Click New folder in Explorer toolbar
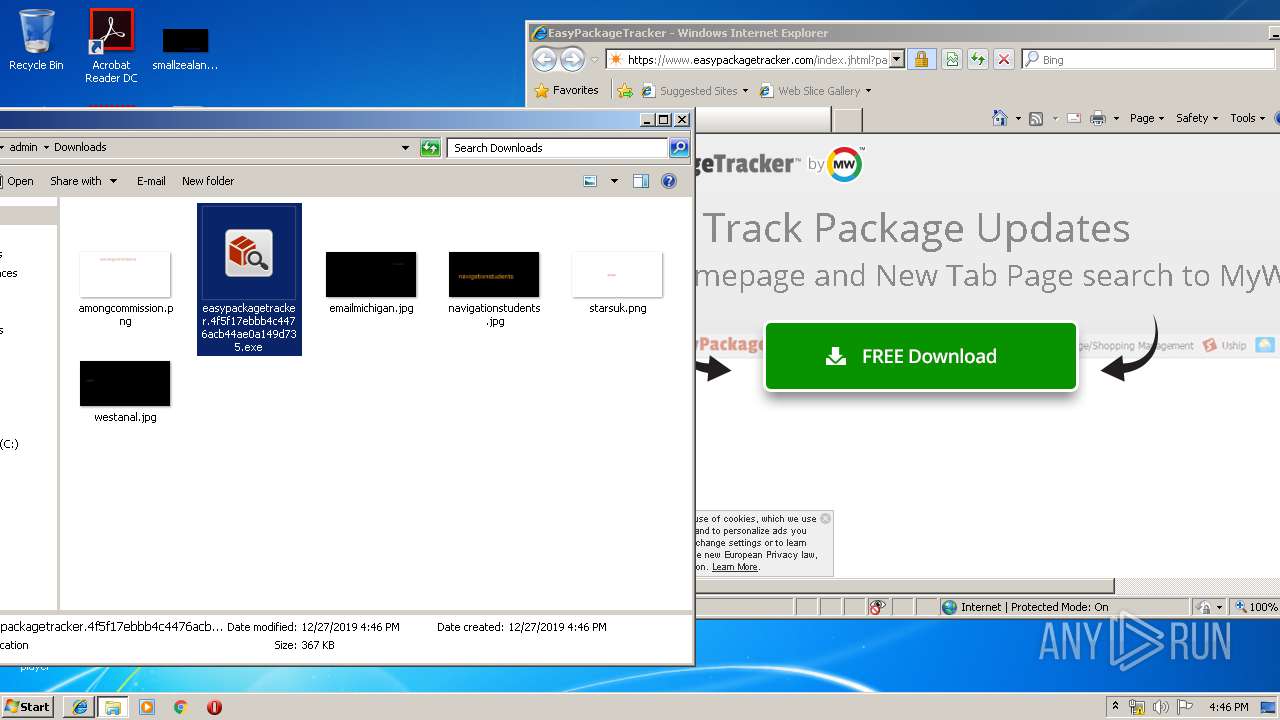Screen dimensions: 1280x720 [208, 181]
